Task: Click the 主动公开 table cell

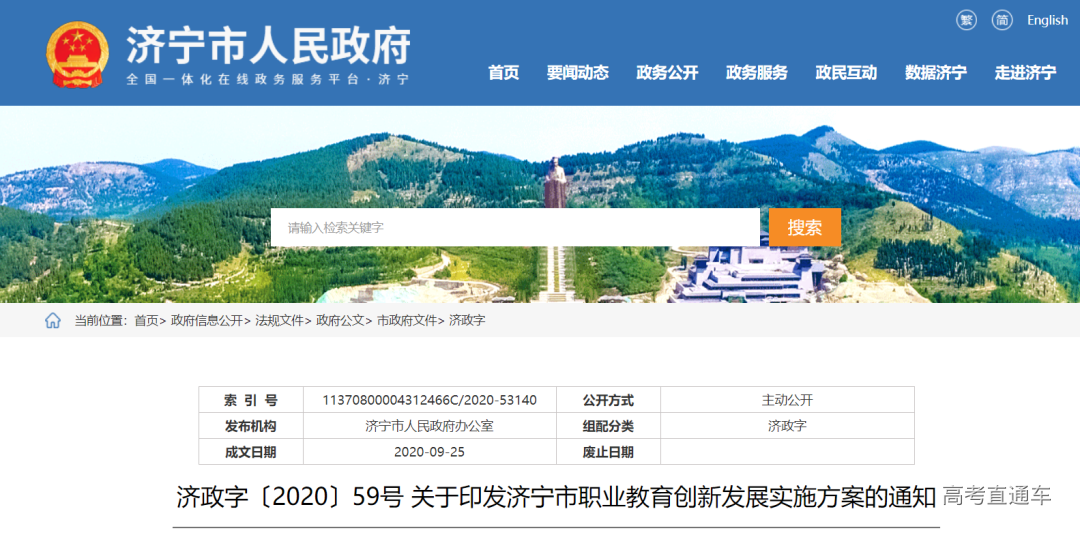Action: 787,400
